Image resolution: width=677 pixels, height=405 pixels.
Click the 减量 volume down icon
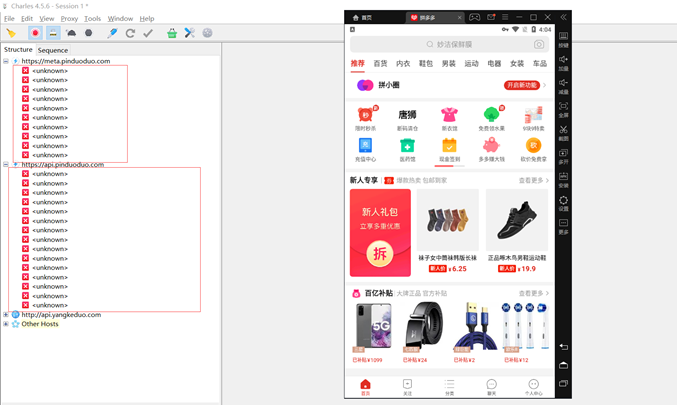563,86
